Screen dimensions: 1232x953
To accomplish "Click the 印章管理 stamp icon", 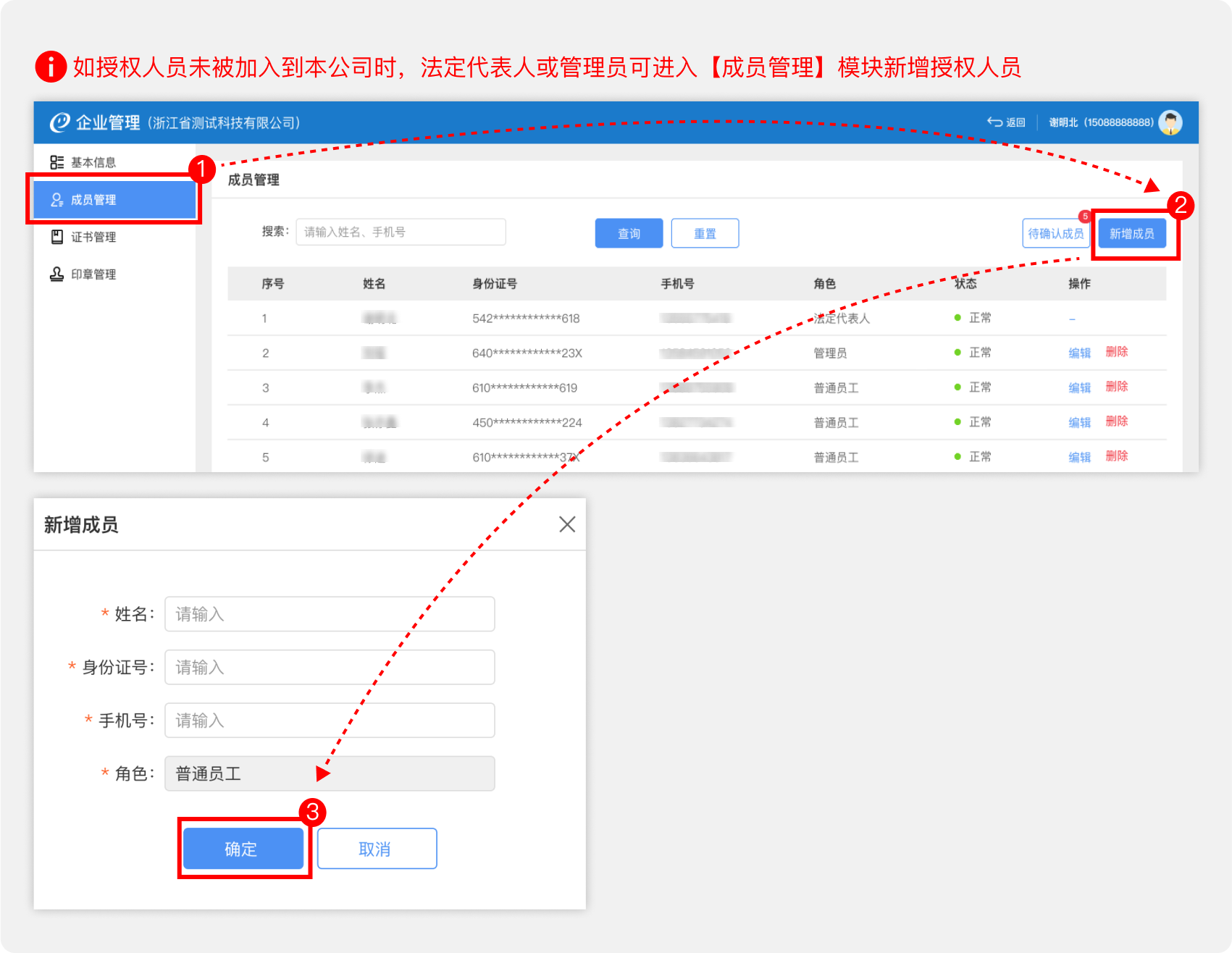I will coord(56,274).
